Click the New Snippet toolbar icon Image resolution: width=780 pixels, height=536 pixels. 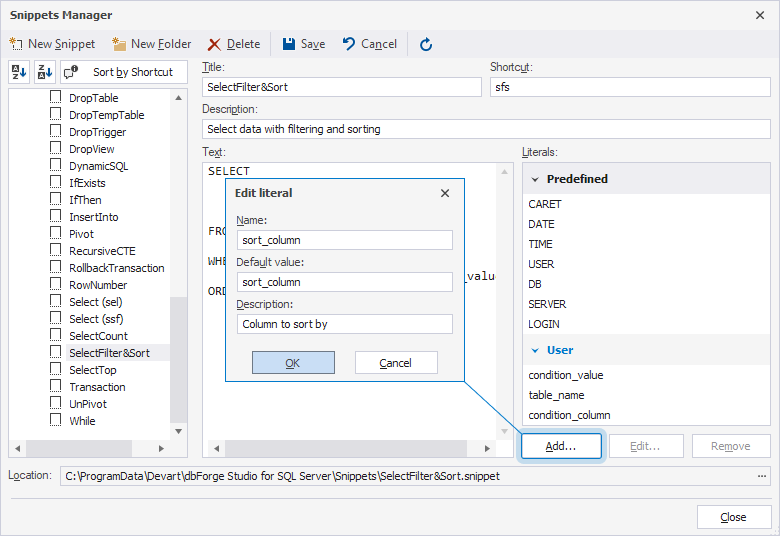(x=17, y=44)
